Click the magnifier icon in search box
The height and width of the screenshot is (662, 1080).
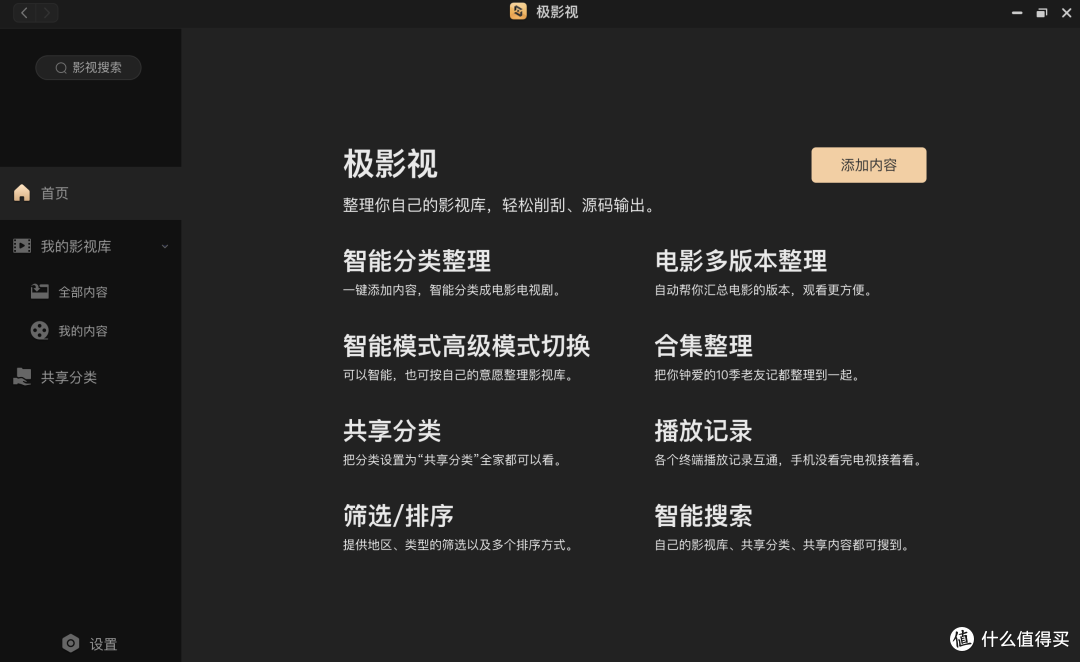pos(61,68)
